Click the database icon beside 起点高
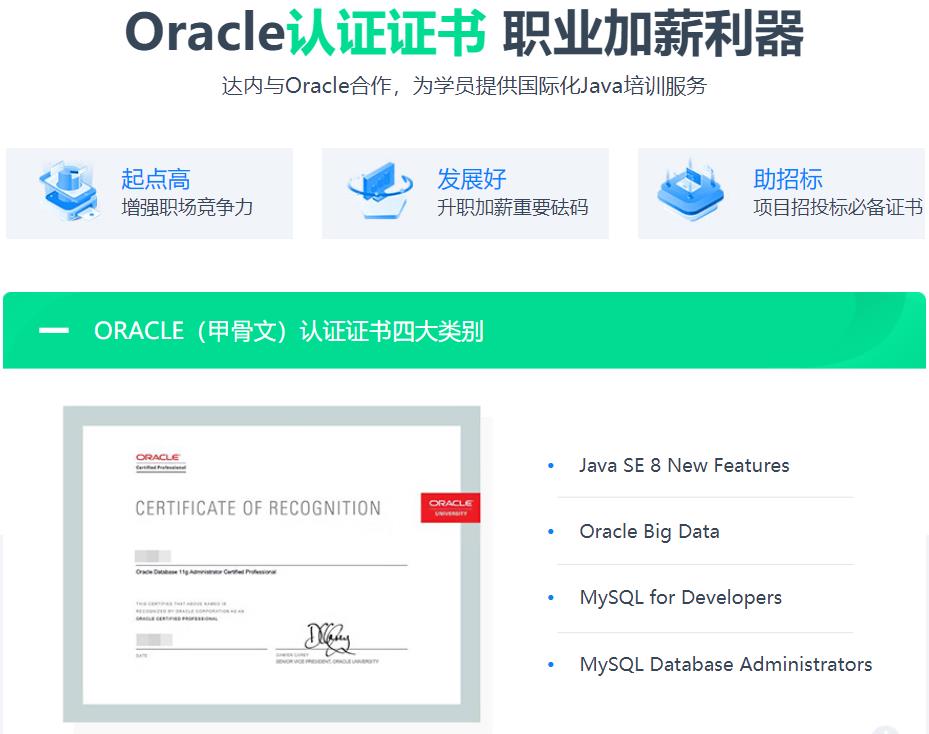This screenshot has width=929, height=734. tap(70, 189)
